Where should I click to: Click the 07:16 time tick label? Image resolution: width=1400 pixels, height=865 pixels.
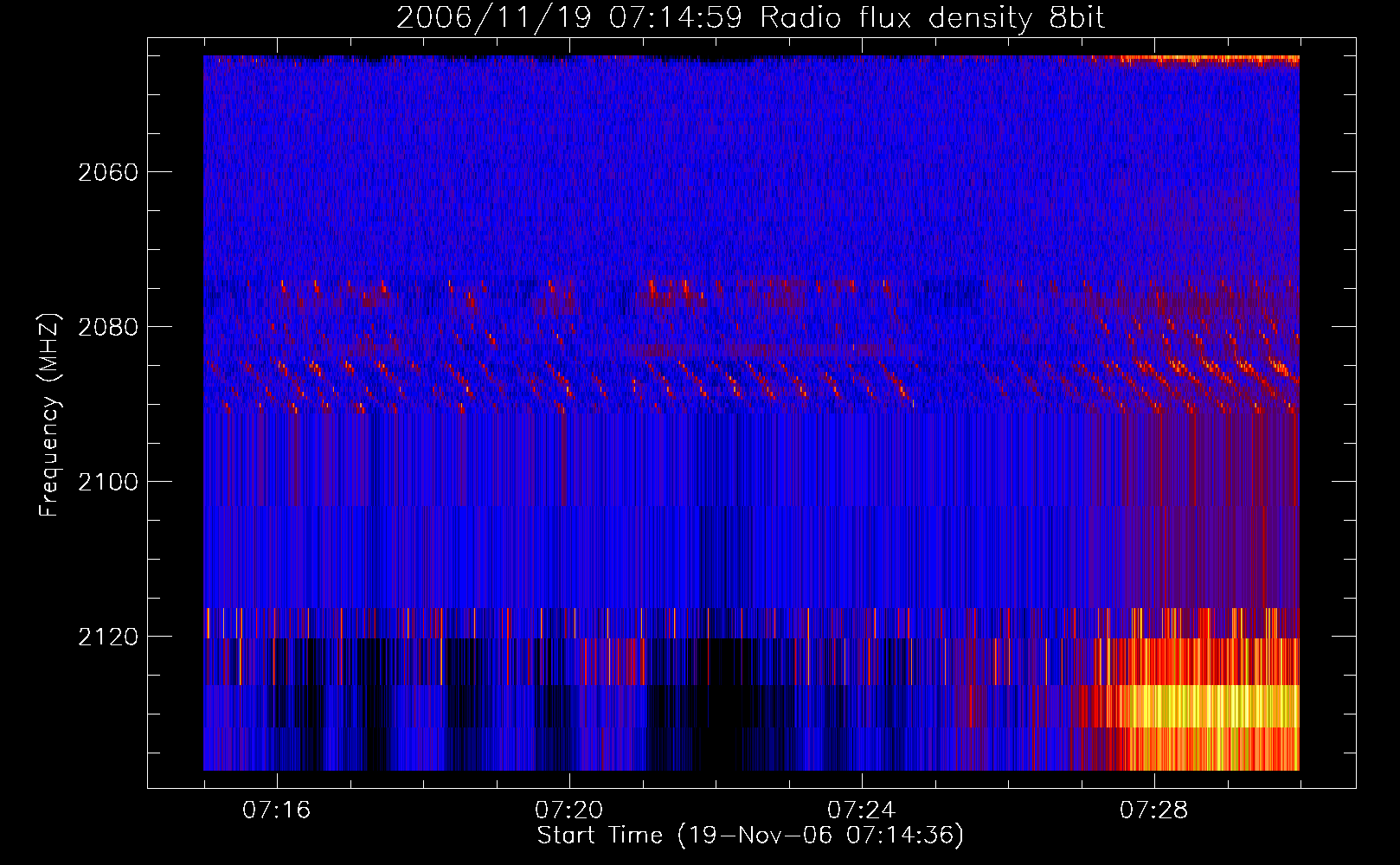276,811
